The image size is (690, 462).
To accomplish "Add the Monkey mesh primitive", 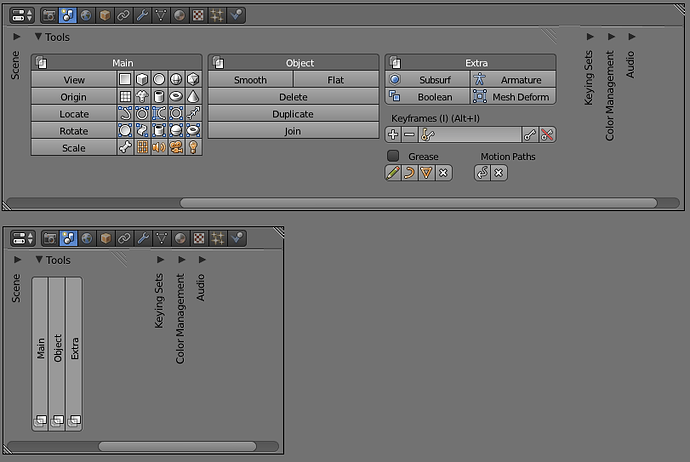I will point(142,96).
